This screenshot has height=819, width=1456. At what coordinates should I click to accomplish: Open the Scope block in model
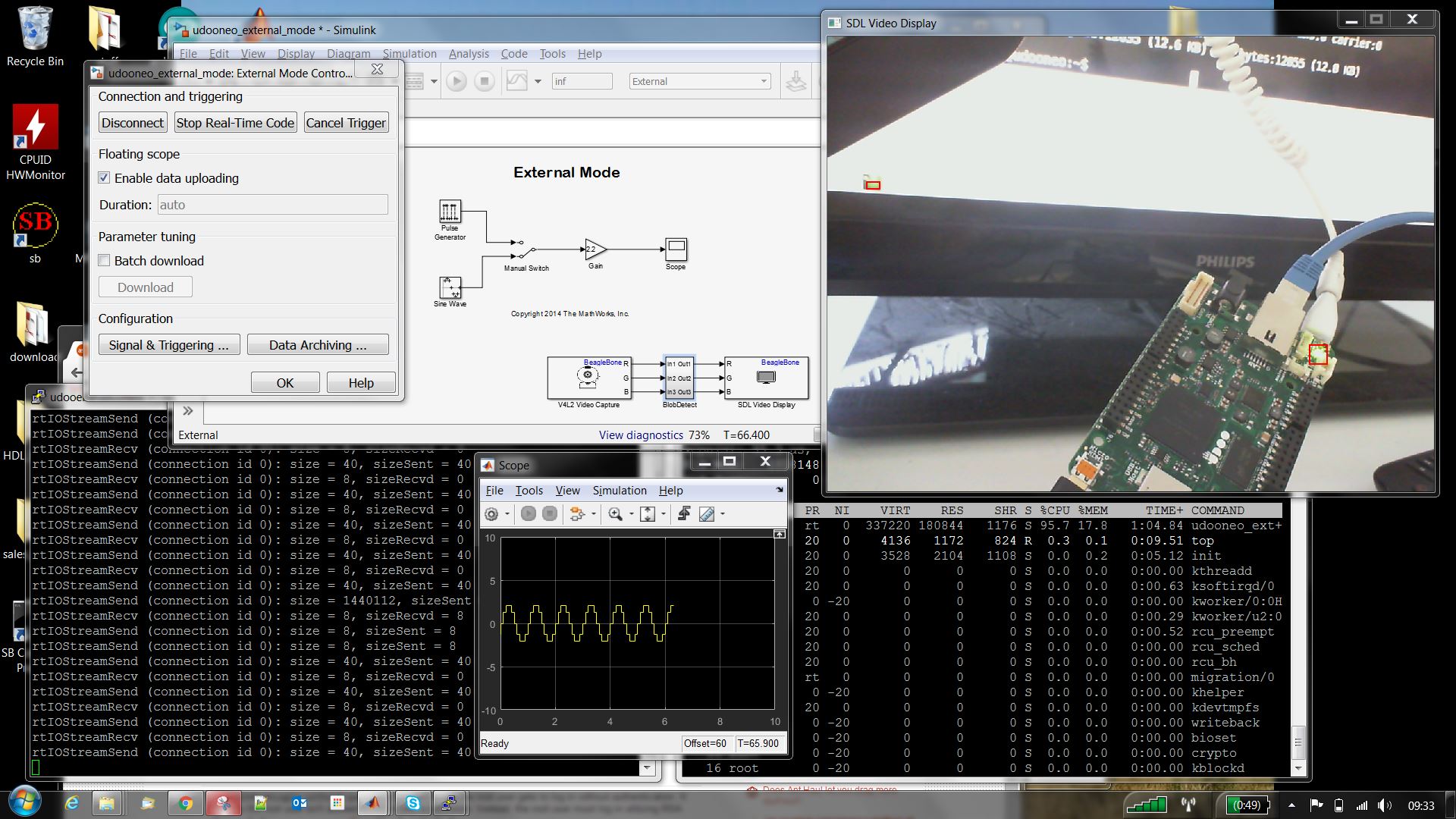[676, 249]
